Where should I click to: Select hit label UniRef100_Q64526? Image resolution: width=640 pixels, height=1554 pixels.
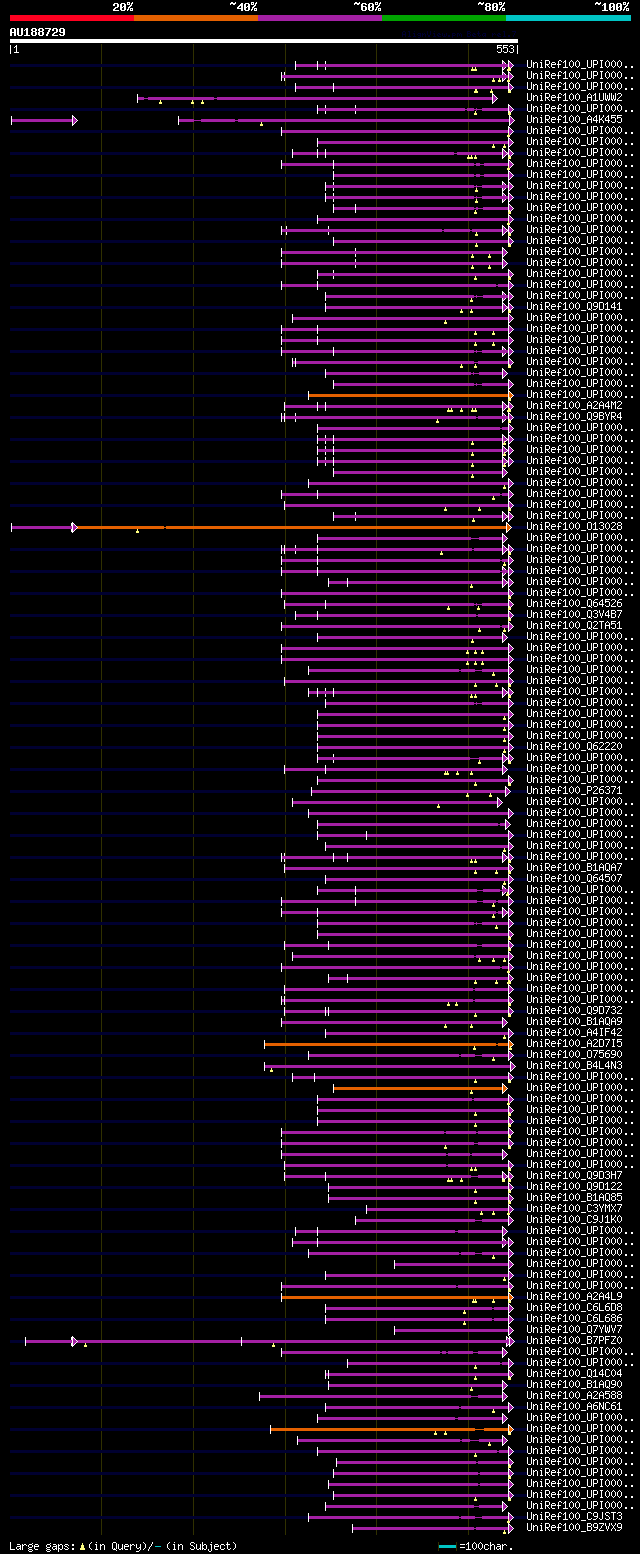click(x=574, y=604)
